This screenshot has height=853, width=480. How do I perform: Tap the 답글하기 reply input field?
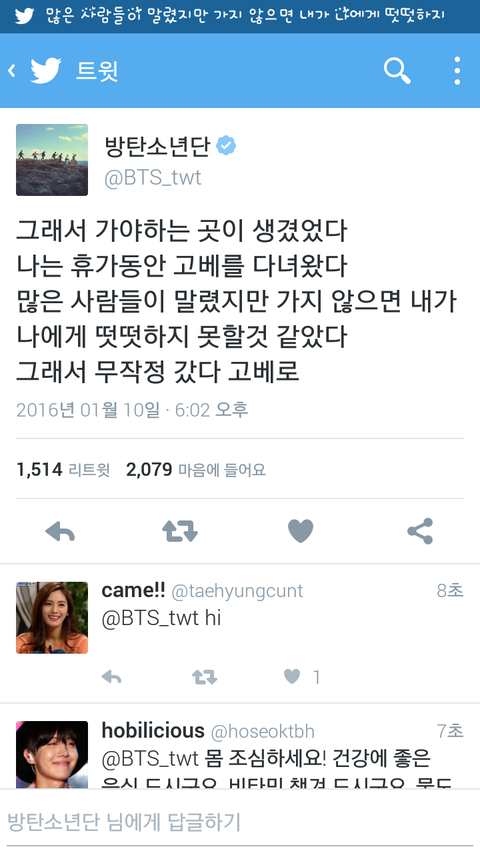pyautogui.click(x=240, y=821)
